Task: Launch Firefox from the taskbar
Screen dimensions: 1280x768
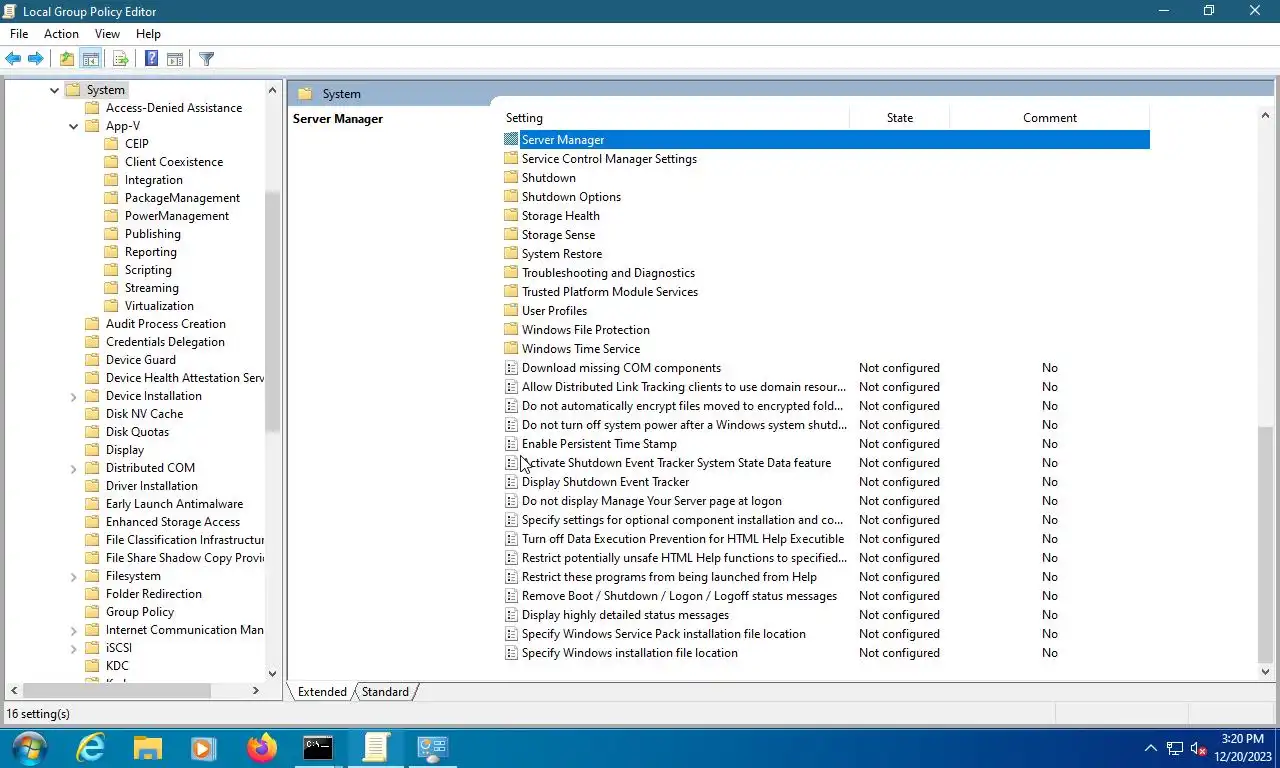Action: (262, 748)
